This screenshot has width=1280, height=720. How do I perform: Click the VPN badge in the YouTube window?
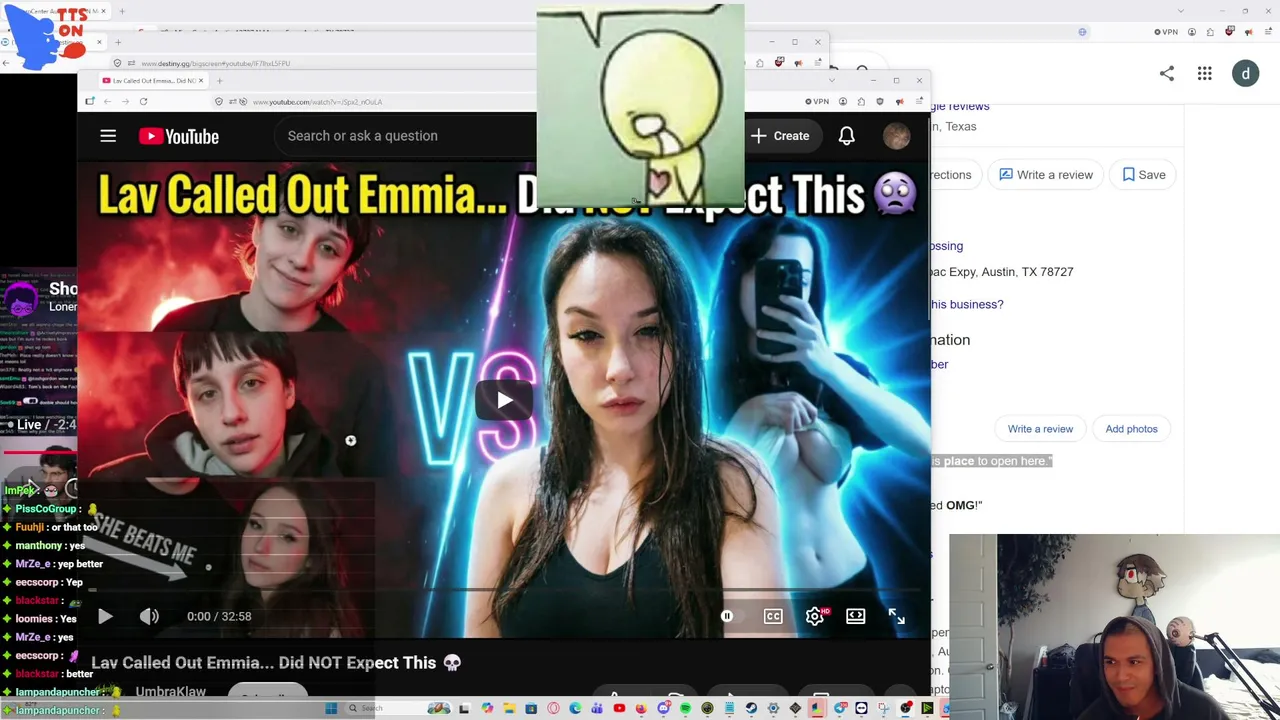(818, 101)
